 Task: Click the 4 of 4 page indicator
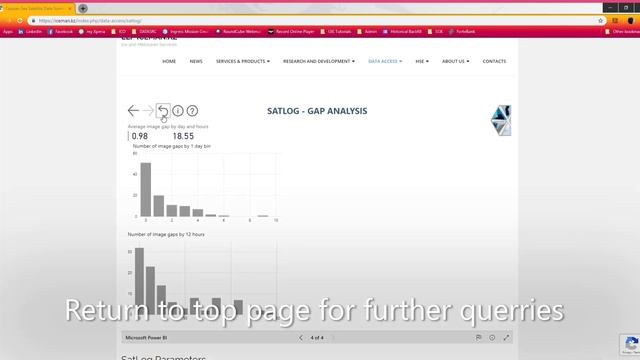[x=317, y=338]
